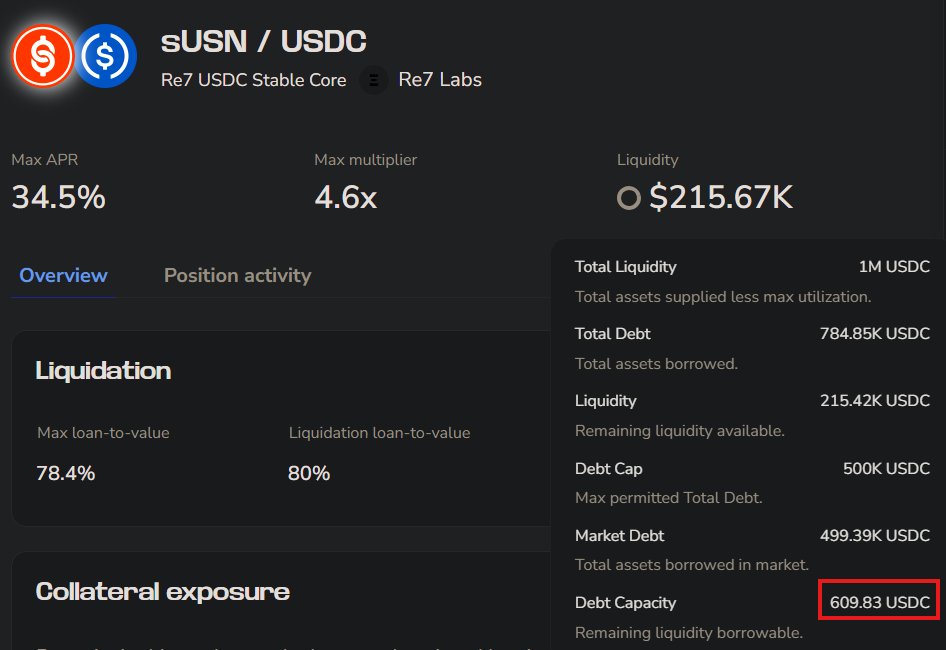946x650 pixels.
Task: Click the 784.85K USDC total debt value
Action: [x=874, y=334]
